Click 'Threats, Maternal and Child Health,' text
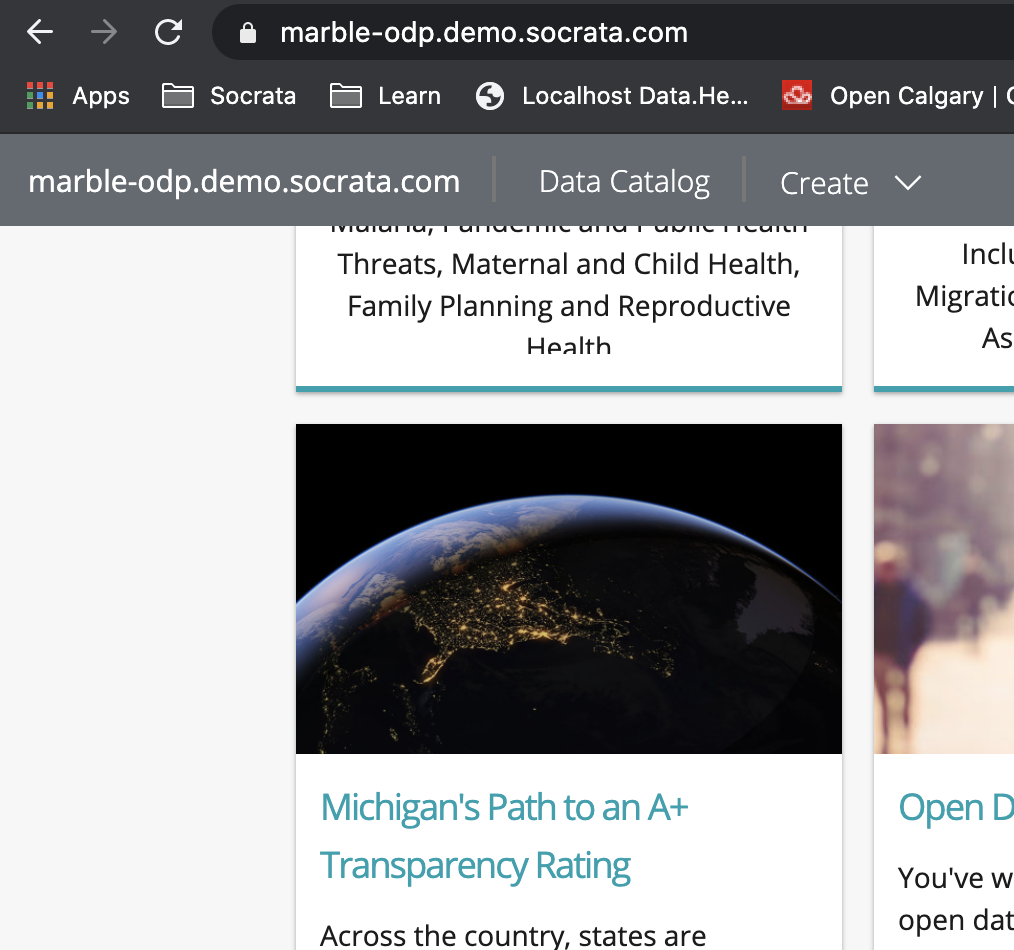Screen dimensions: 1014x950 tap(568, 264)
